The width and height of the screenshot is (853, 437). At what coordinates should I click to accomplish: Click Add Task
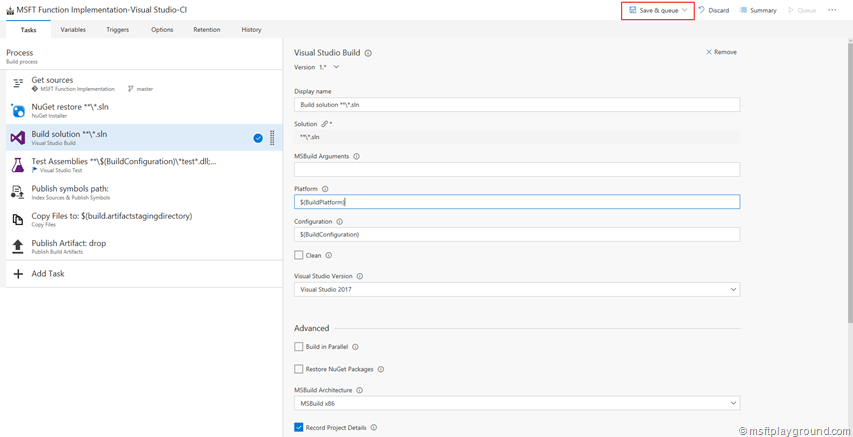[x=48, y=274]
